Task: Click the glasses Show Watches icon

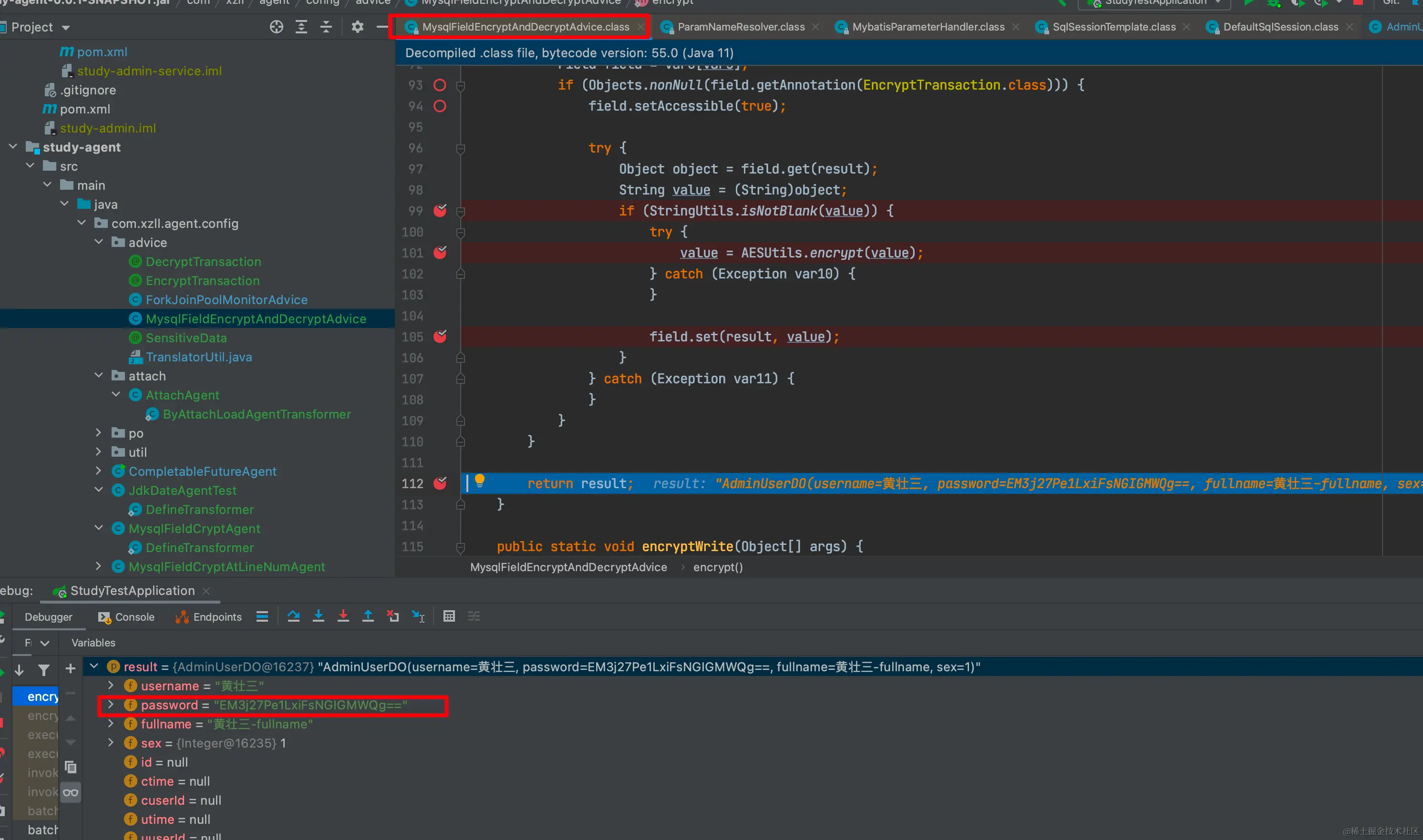Action: [70, 792]
